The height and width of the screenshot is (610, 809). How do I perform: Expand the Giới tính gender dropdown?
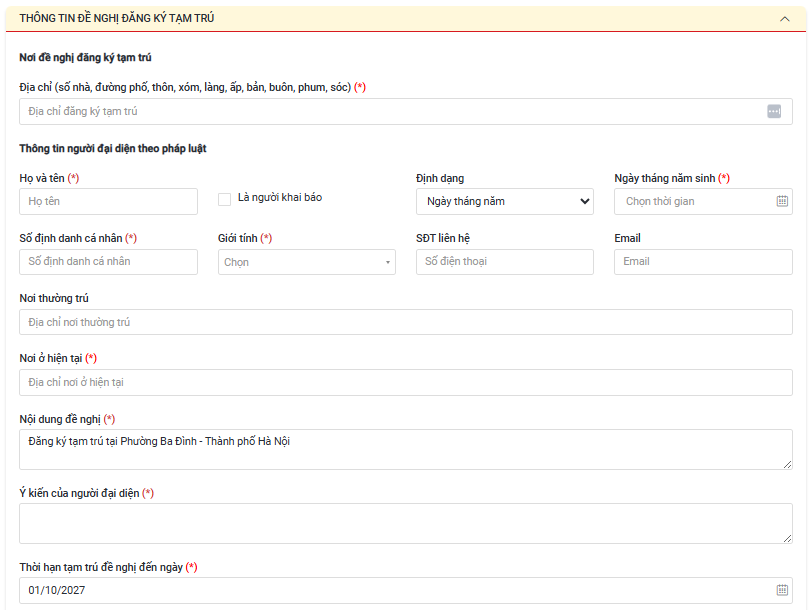[x=306, y=262]
